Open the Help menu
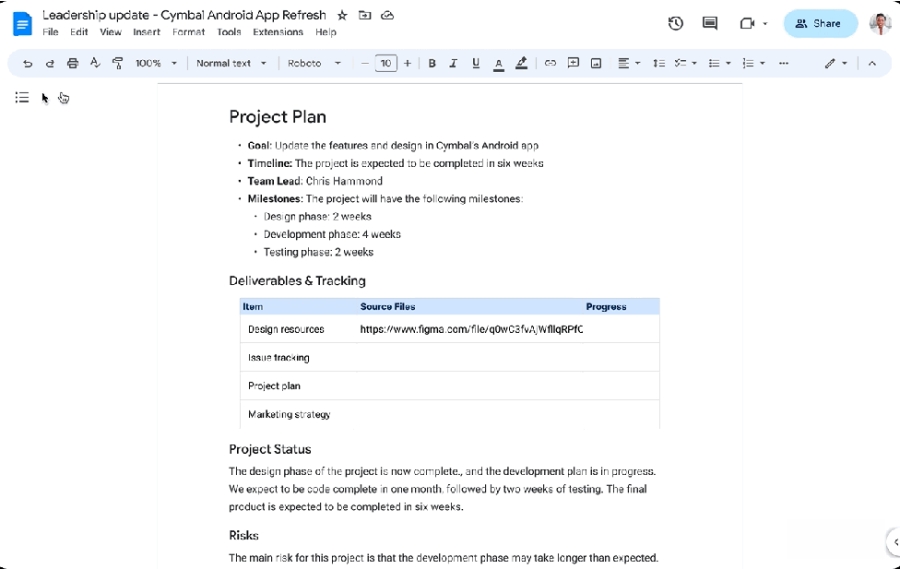Image resolution: width=900 pixels, height=569 pixels. click(x=325, y=32)
